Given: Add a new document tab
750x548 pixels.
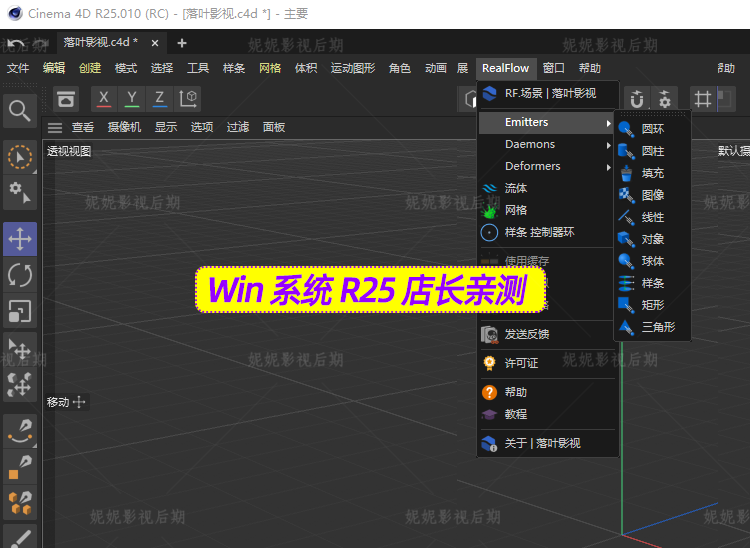Looking at the screenshot, I should [x=182, y=44].
